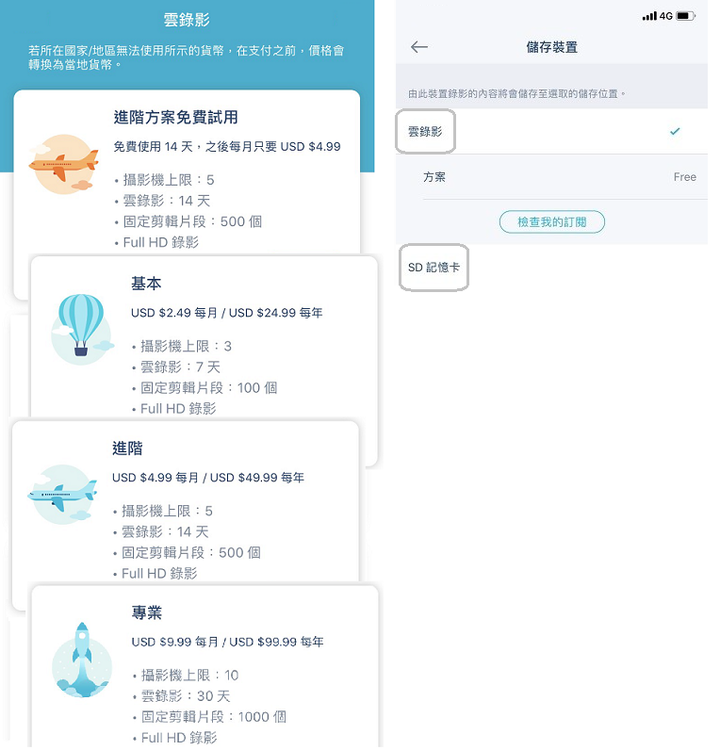
Task: Choose the 進階方案免費試用 card title
Action: click(x=176, y=117)
